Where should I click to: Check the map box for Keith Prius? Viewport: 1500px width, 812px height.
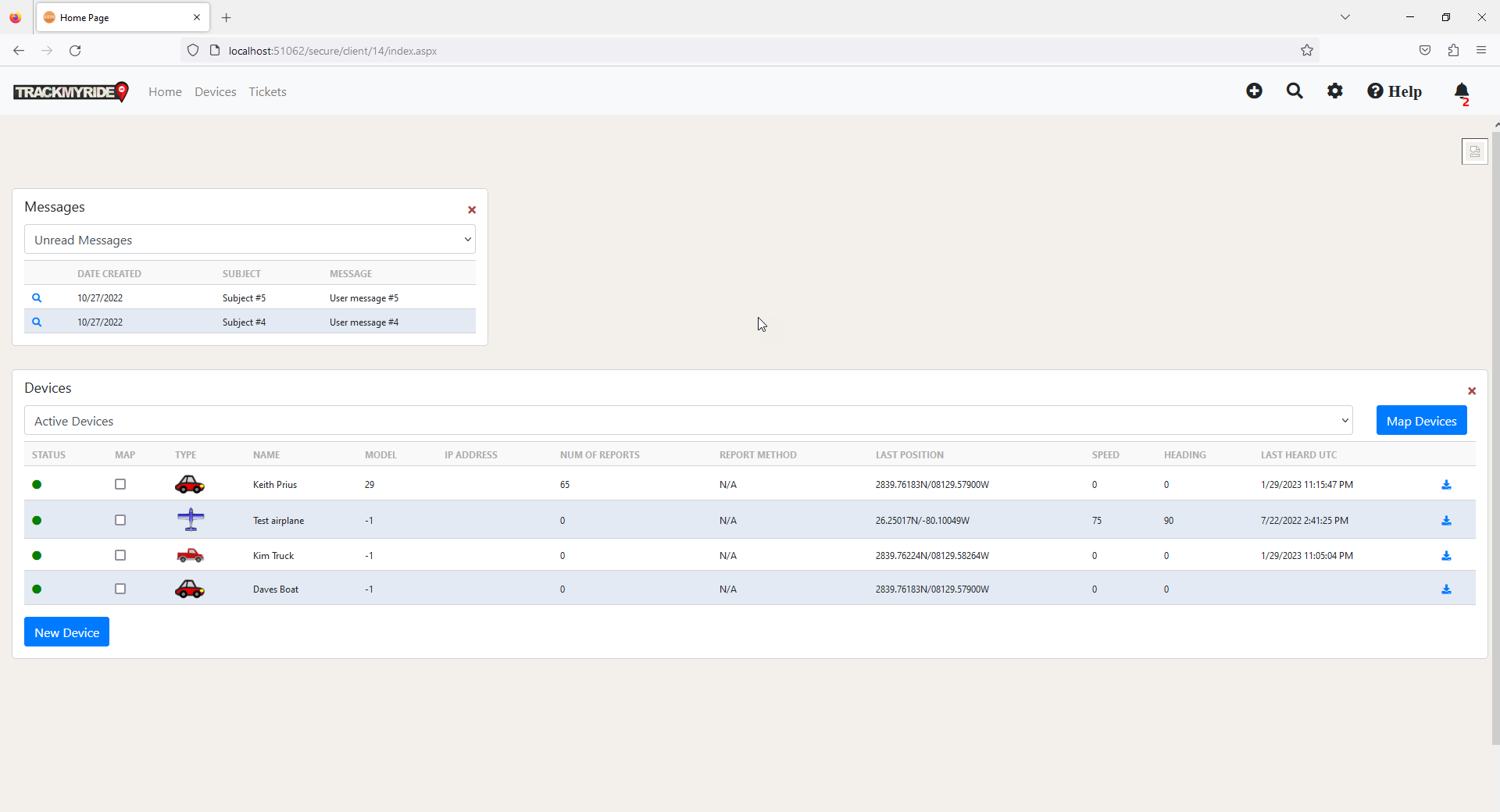click(x=120, y=484)
